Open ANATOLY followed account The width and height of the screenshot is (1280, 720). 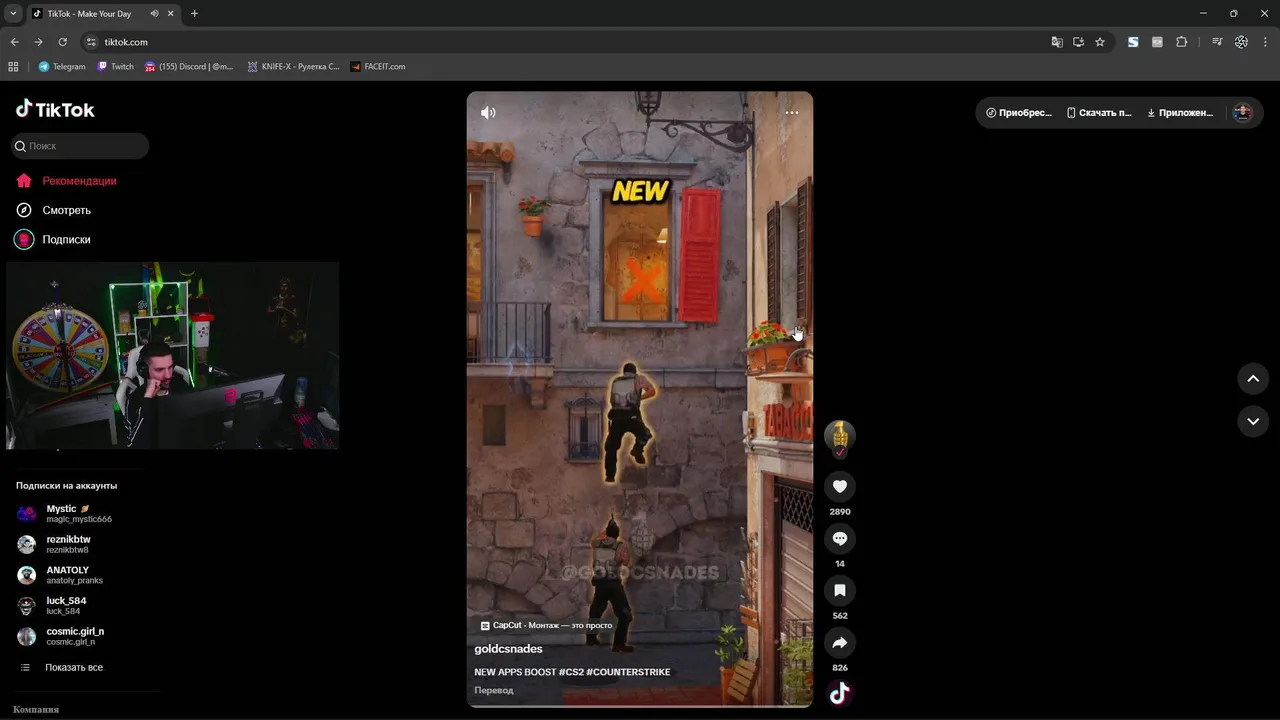click(60, 575)
